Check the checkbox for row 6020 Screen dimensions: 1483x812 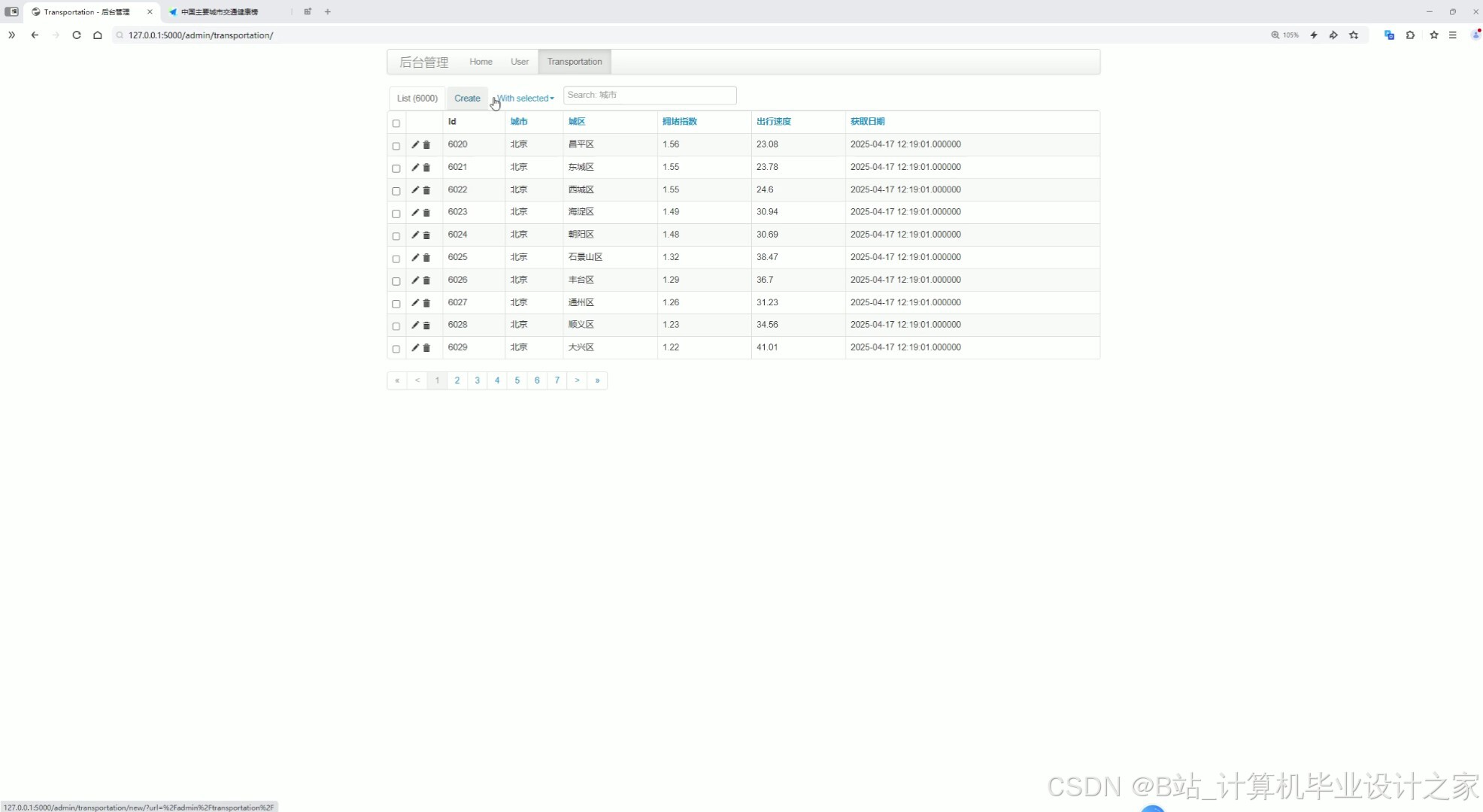coord(396,146)
